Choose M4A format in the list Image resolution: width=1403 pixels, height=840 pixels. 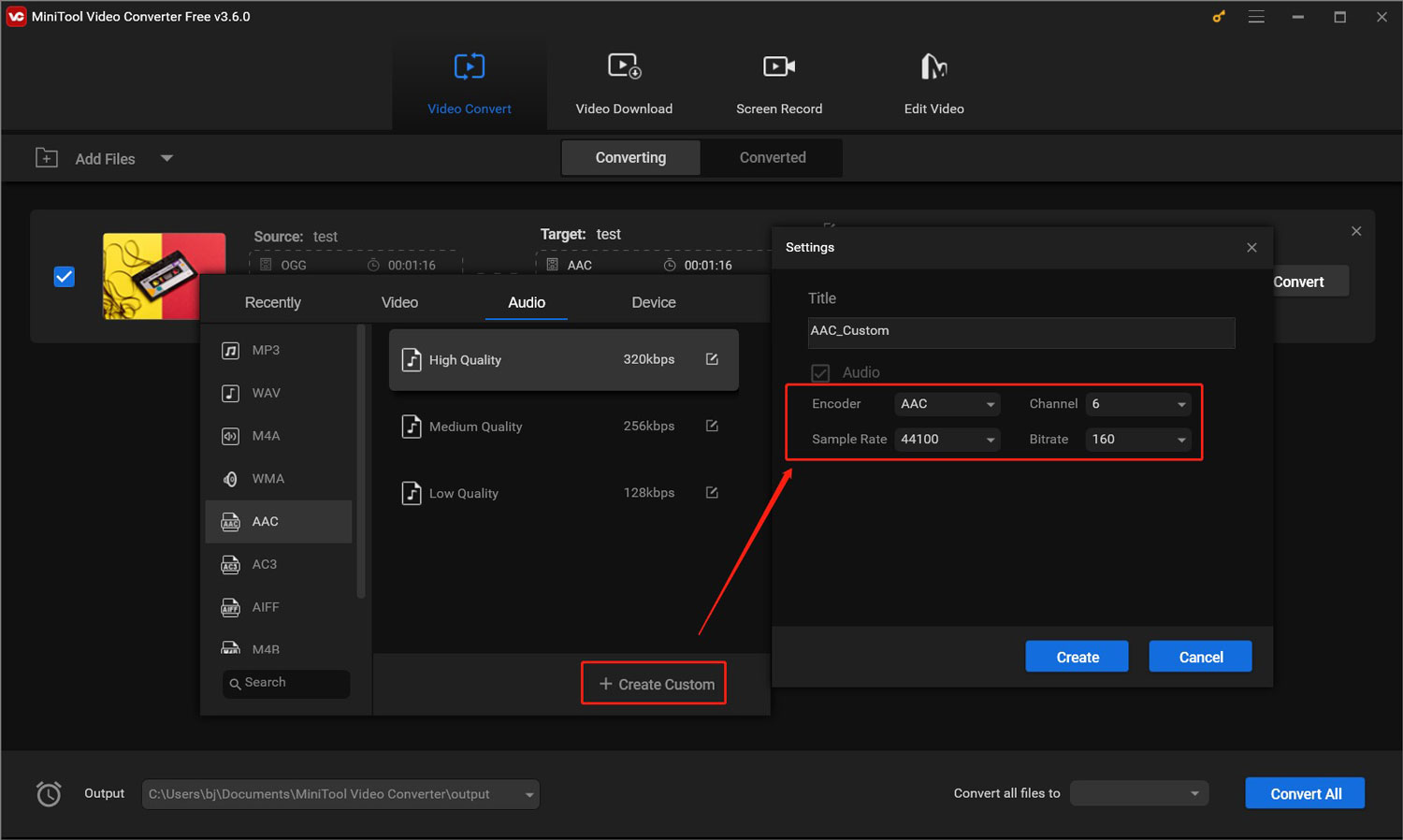click(279, 436)
